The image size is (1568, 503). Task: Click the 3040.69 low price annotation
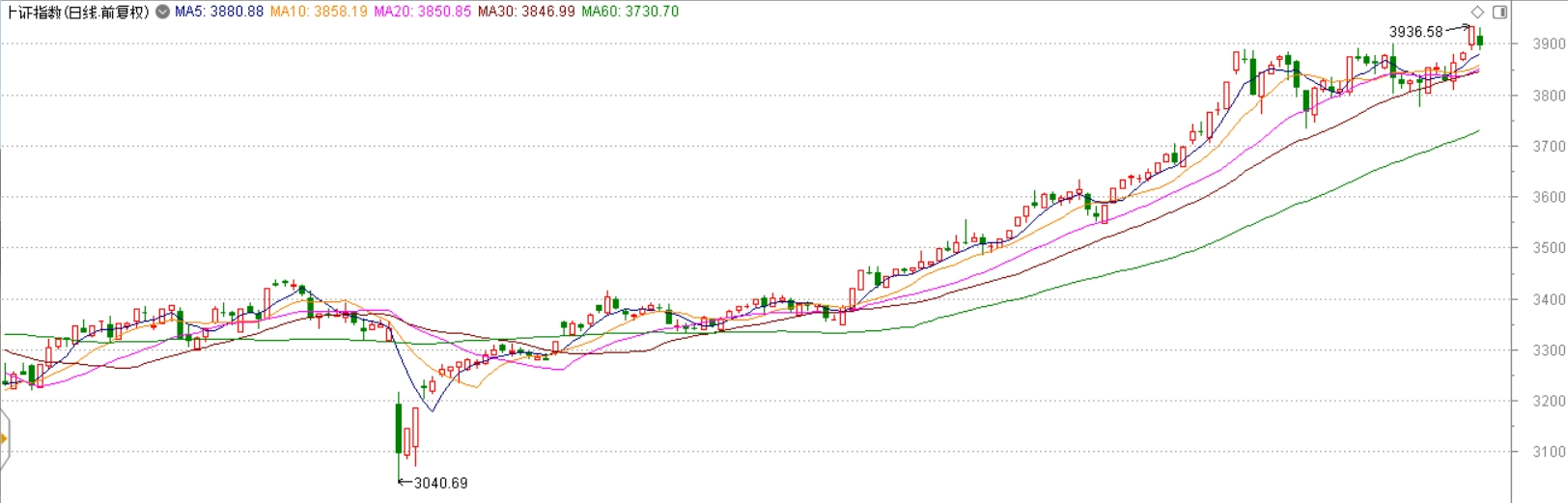point(440,483)
